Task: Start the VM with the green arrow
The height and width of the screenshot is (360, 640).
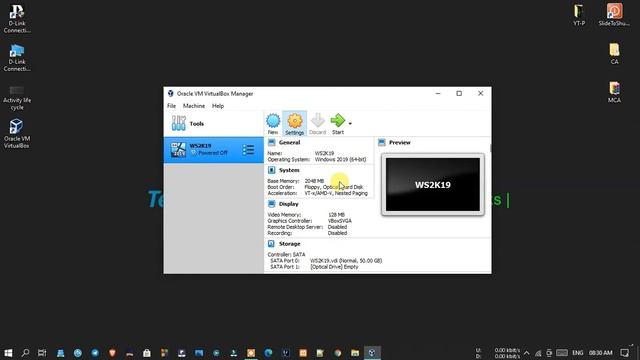Action: coord(338,124)
